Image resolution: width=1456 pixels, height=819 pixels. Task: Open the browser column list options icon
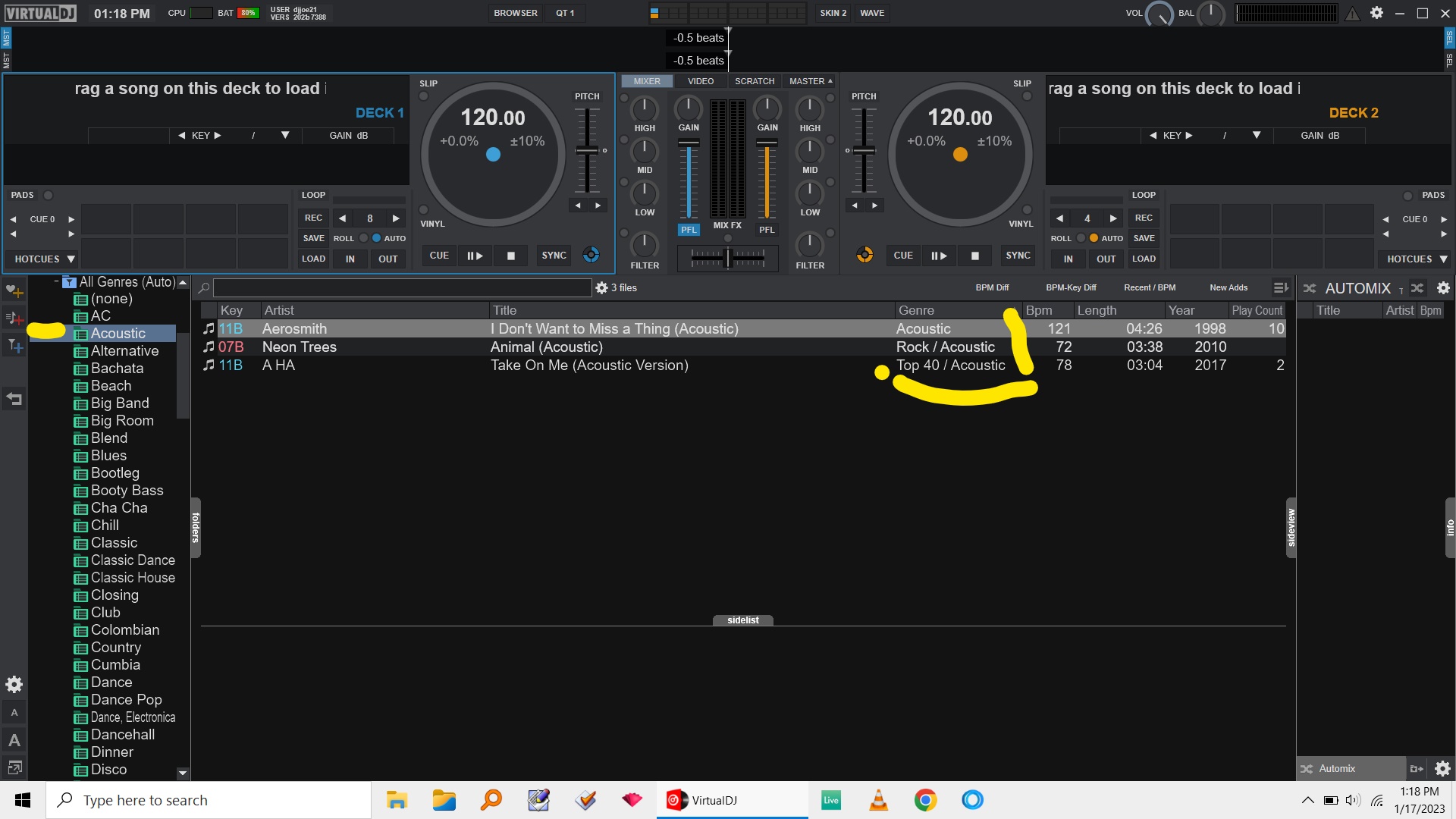point(1281,288)
